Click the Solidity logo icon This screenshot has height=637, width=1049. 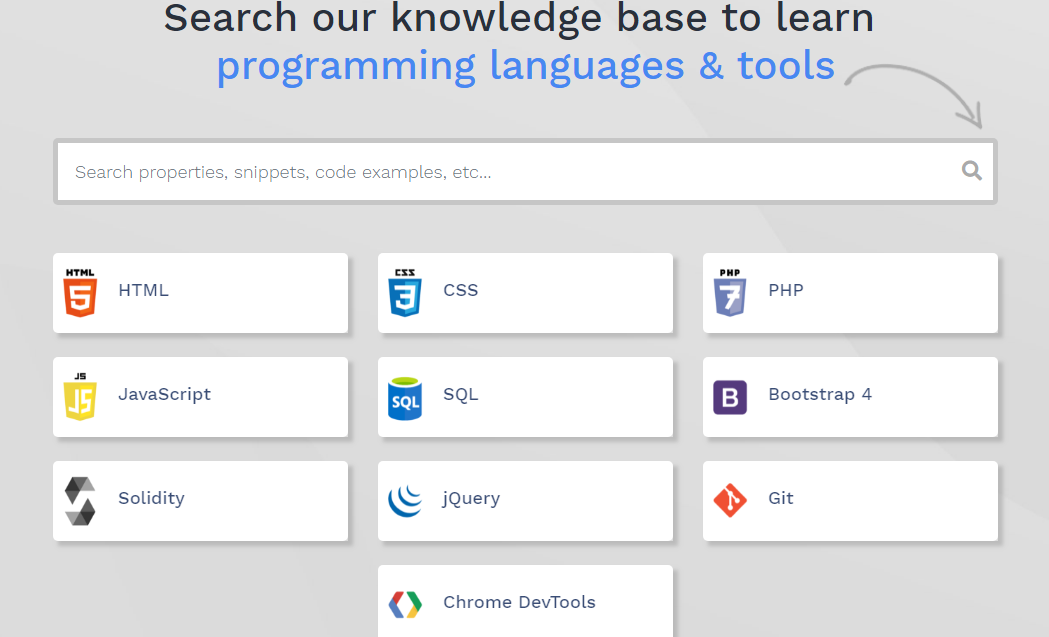click(80, 501)
